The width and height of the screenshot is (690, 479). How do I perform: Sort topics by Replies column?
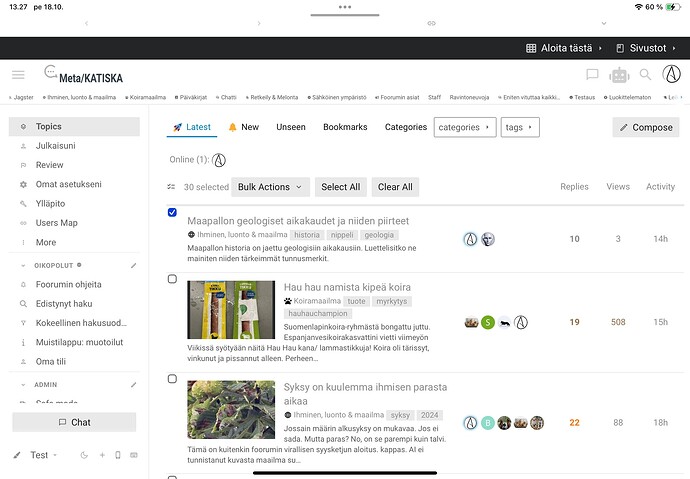coord(574,186)
